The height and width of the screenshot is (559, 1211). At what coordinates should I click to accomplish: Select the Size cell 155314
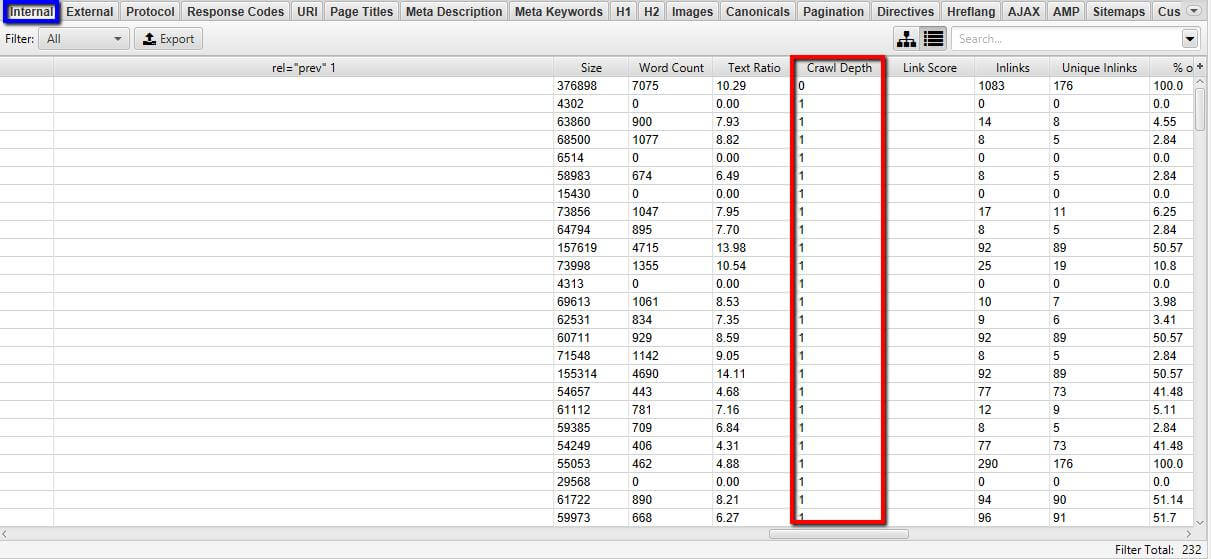pyautogui.click(x=591, y=374)
